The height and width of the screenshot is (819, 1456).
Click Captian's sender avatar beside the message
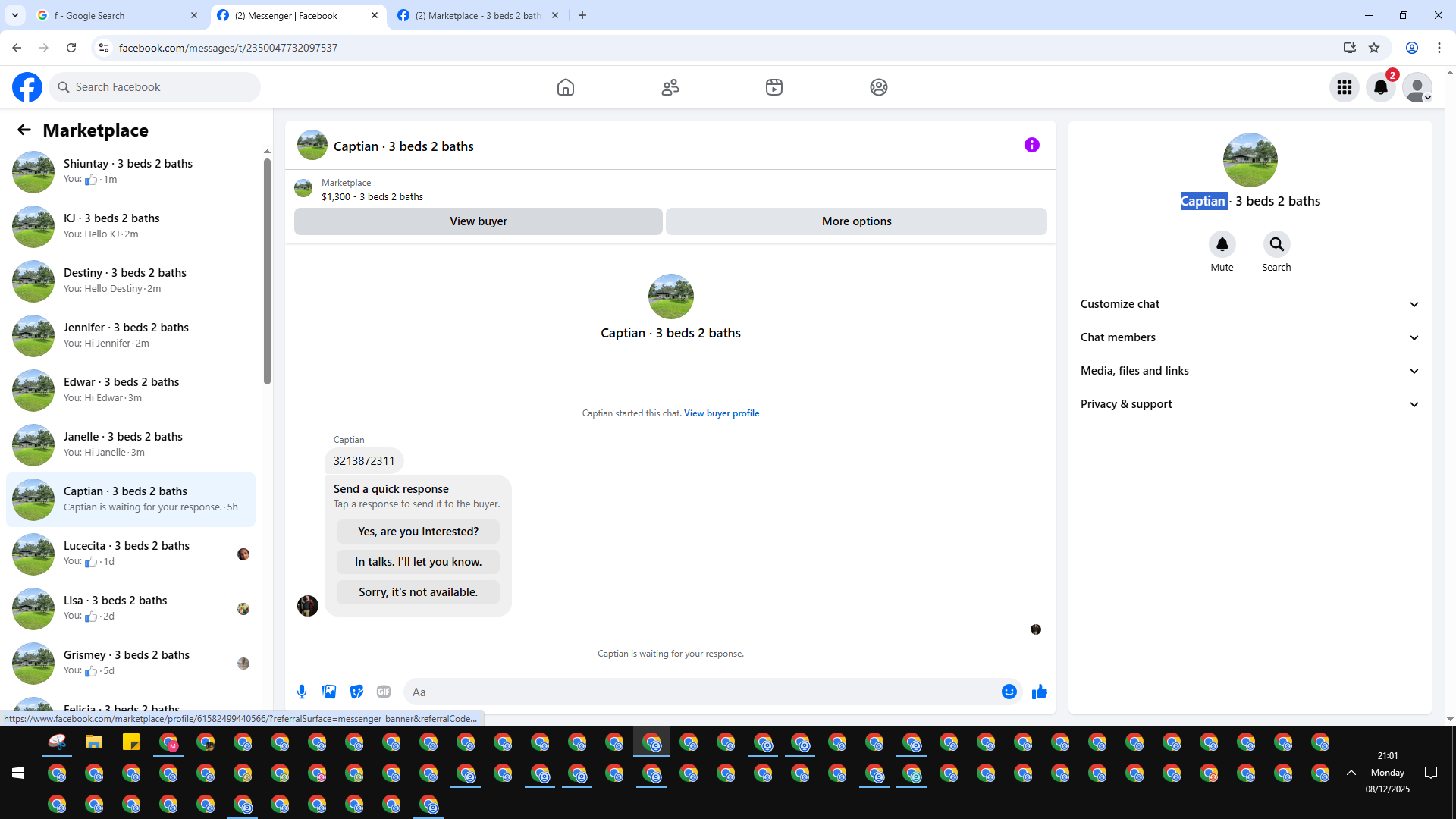(308, 606)
